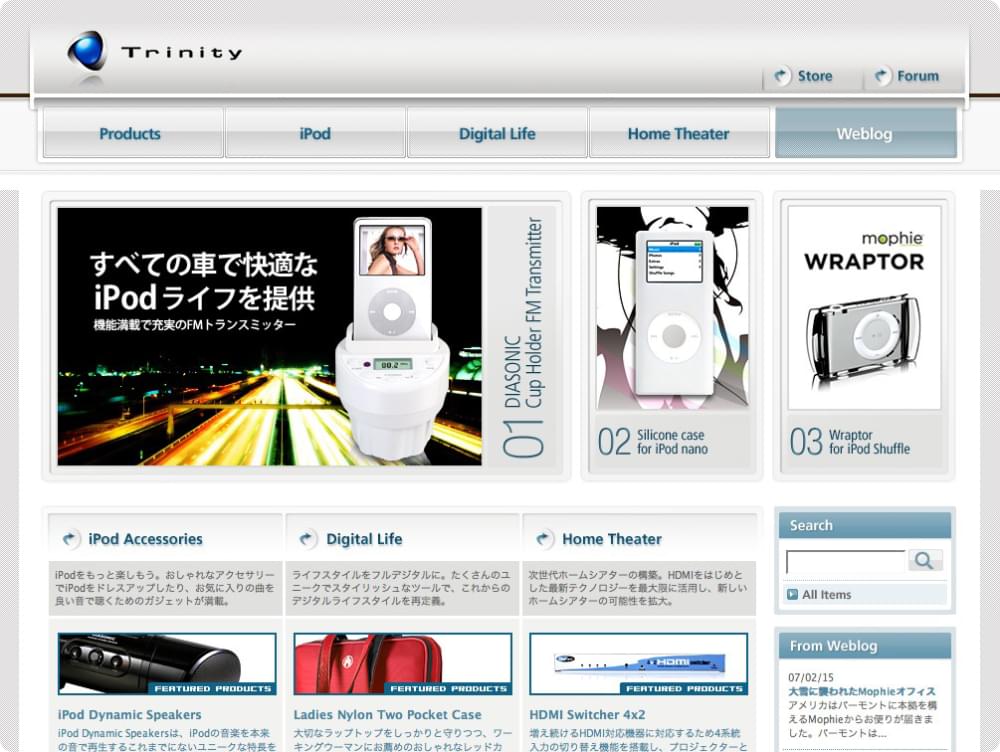Viewport: 1000px width, 752px height.
Task: Select the Digital Life navigation tab
Action: (497, 134)
